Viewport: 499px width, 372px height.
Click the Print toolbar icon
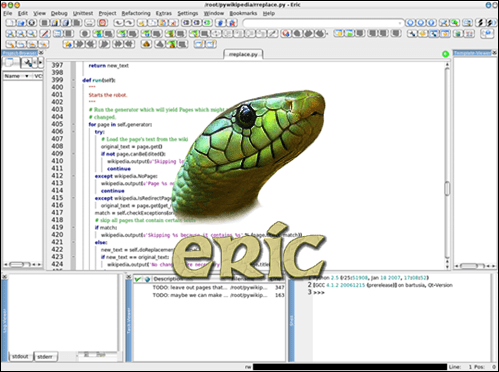[x=89, y=23]
